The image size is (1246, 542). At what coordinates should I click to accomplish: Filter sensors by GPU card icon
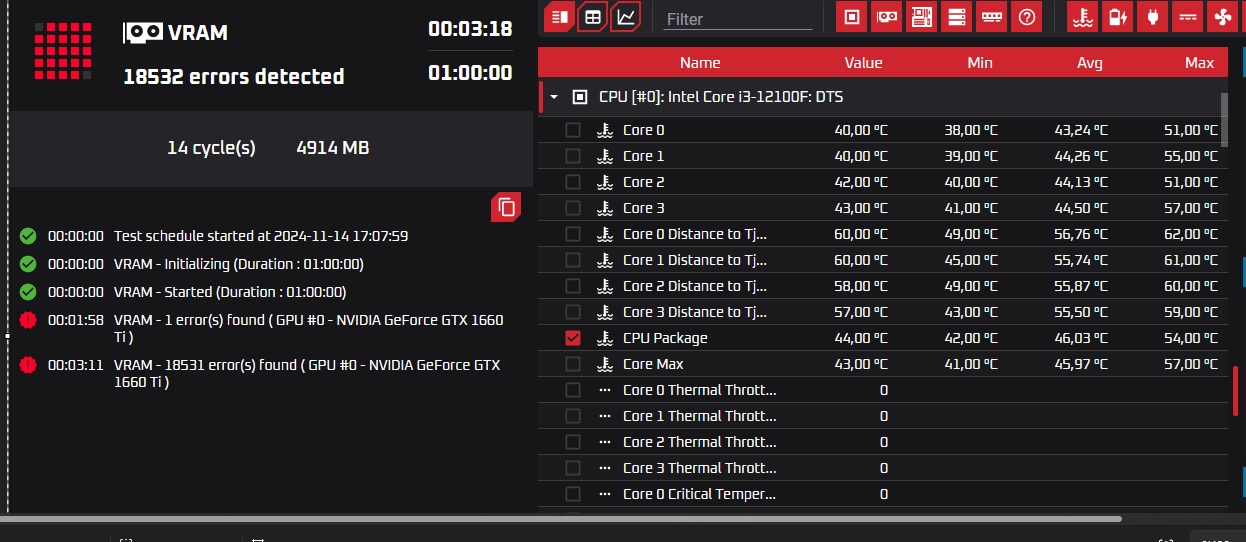coord(887,17)
